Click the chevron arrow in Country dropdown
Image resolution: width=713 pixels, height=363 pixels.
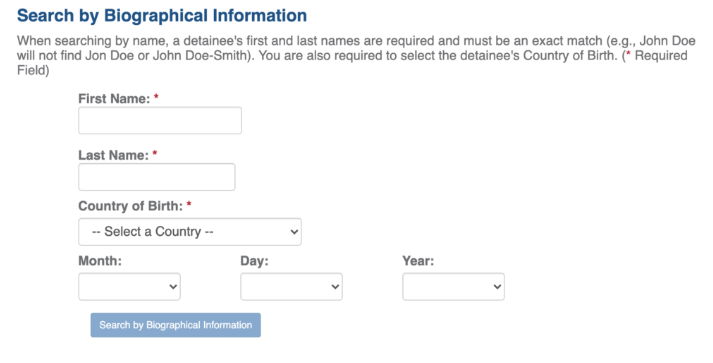point(294,232)
